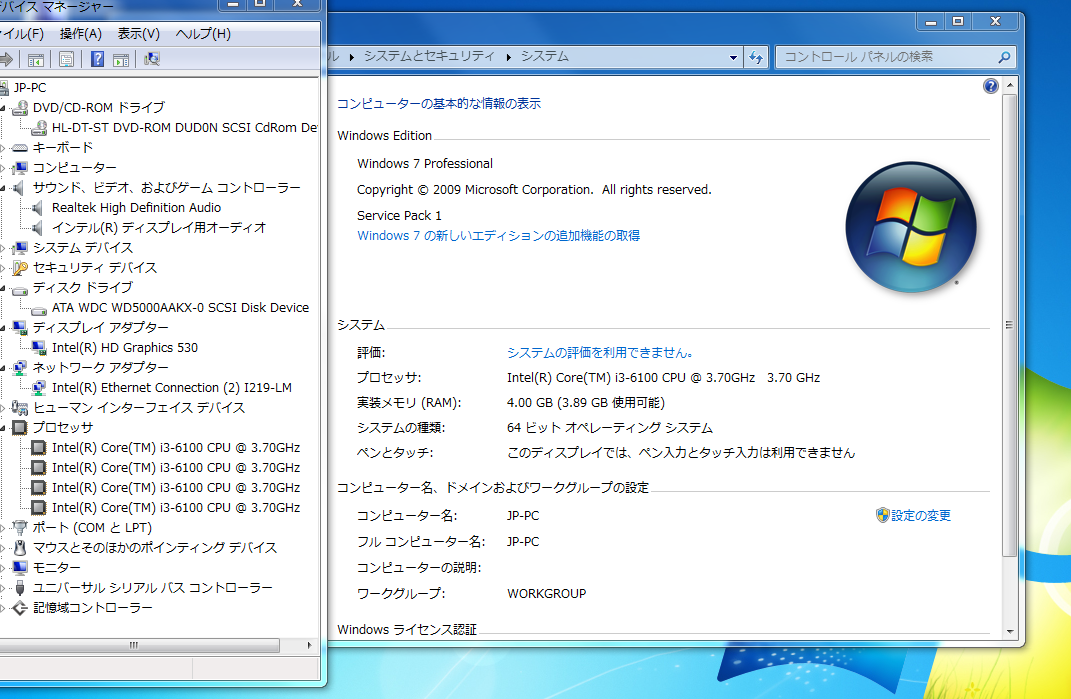This screenshot has width=1071, height=699.
Task: Click the プロセッサ chip category icon
Action: tap(20, 428)
